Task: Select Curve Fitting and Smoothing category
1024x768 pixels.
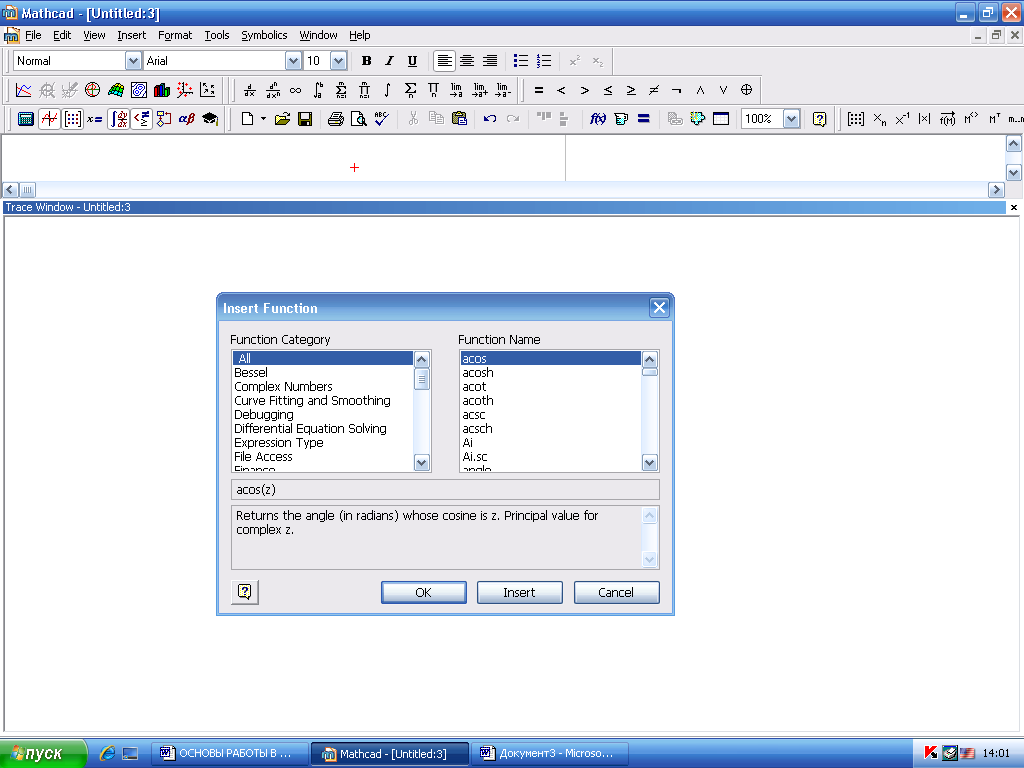Action: tap(323, 400)
